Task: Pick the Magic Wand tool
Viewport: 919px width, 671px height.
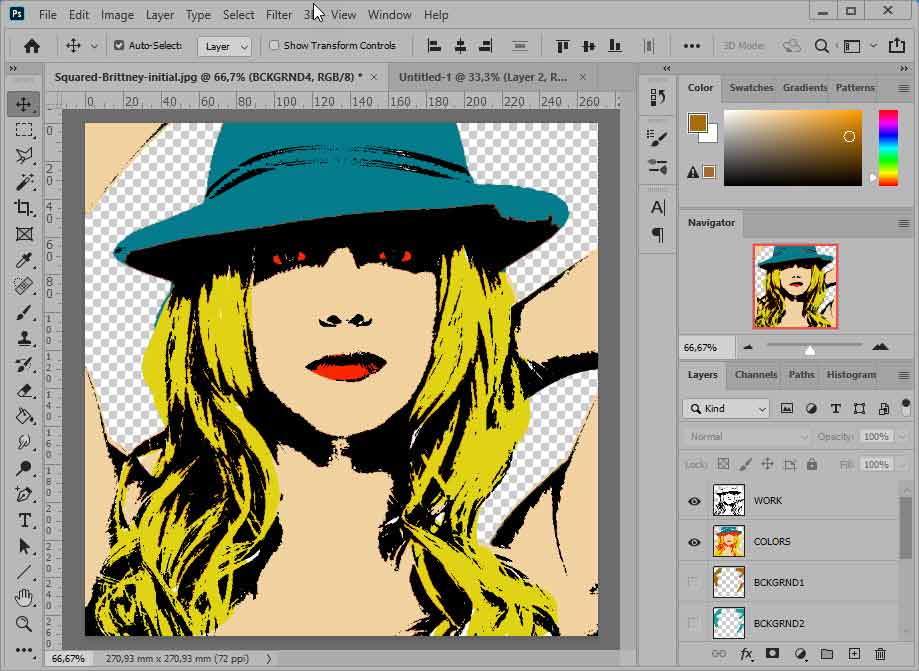Action: click(23, 182)
